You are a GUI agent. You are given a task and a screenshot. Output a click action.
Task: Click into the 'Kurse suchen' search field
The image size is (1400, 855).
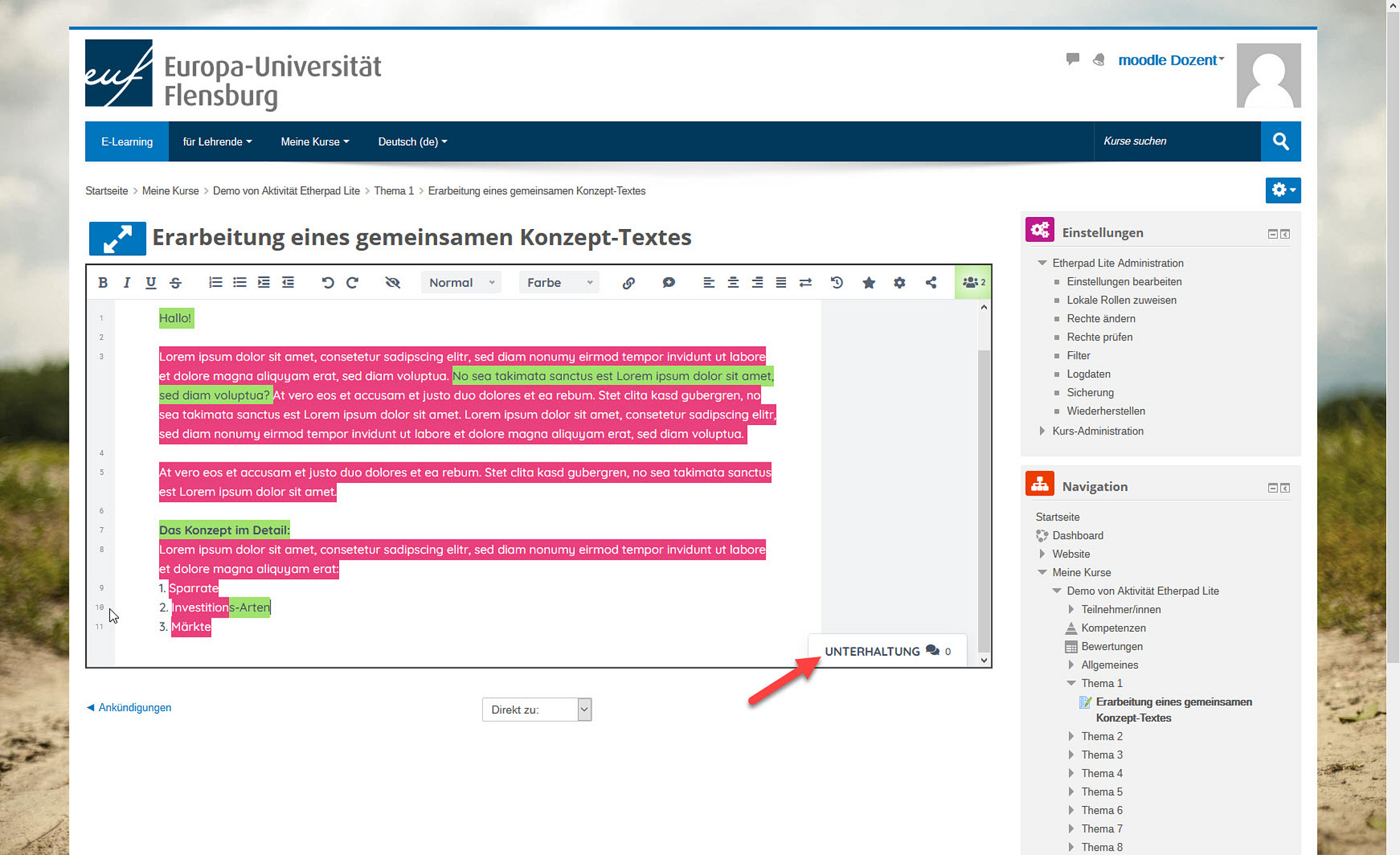pos(1176,141)
